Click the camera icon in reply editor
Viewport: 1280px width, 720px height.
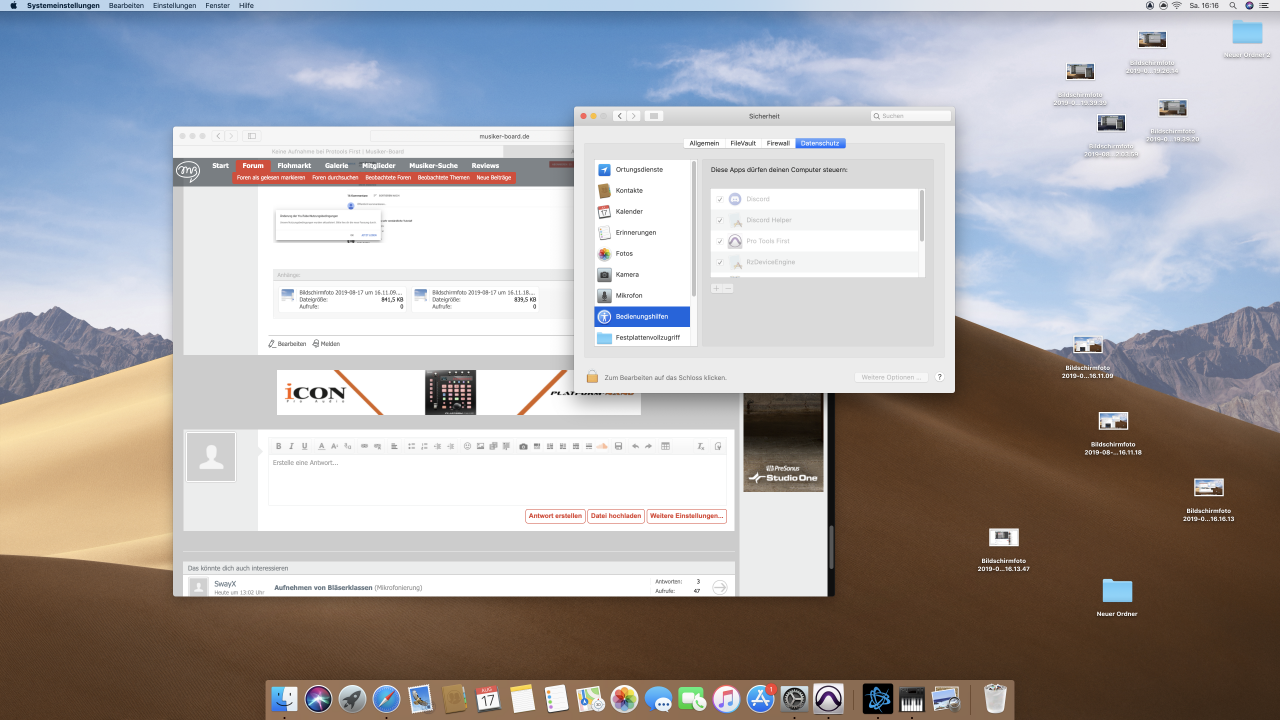point(523,446)
